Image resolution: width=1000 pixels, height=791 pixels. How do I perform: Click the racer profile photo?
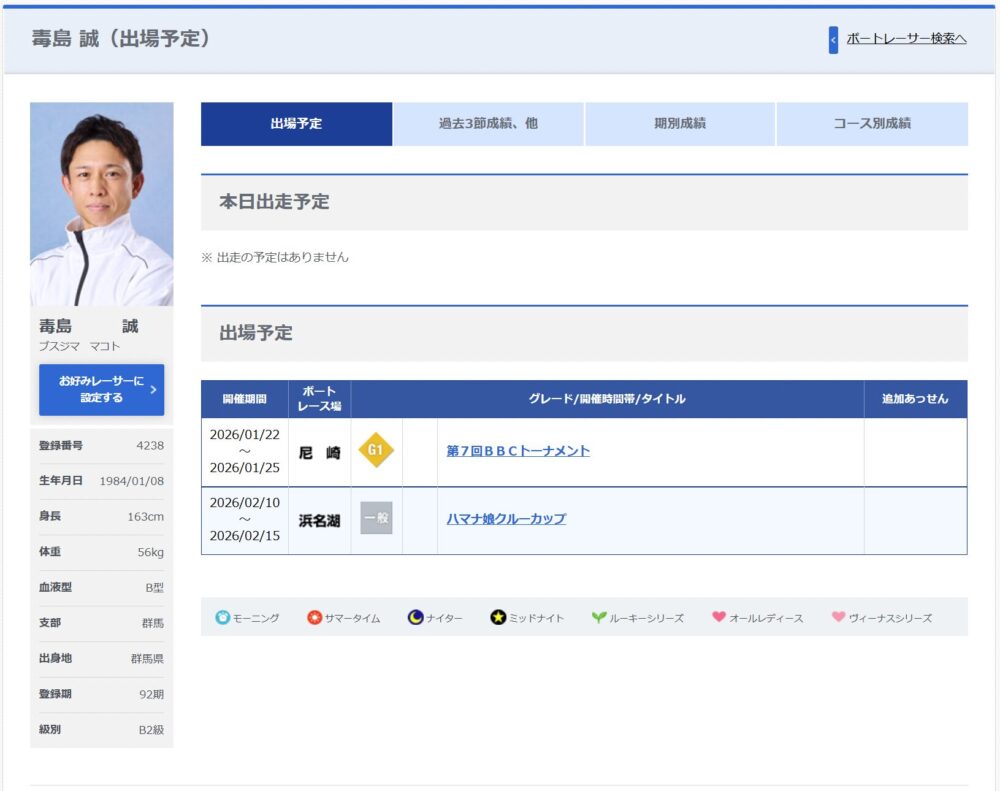point(101,204)
